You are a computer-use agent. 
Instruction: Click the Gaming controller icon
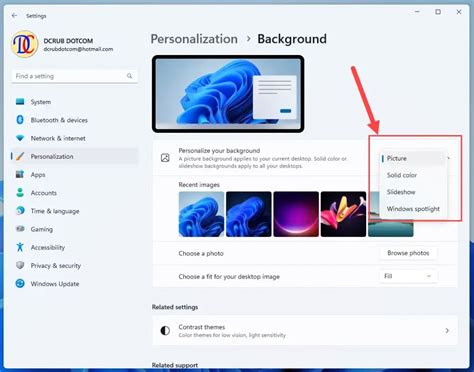click(20, 229)
